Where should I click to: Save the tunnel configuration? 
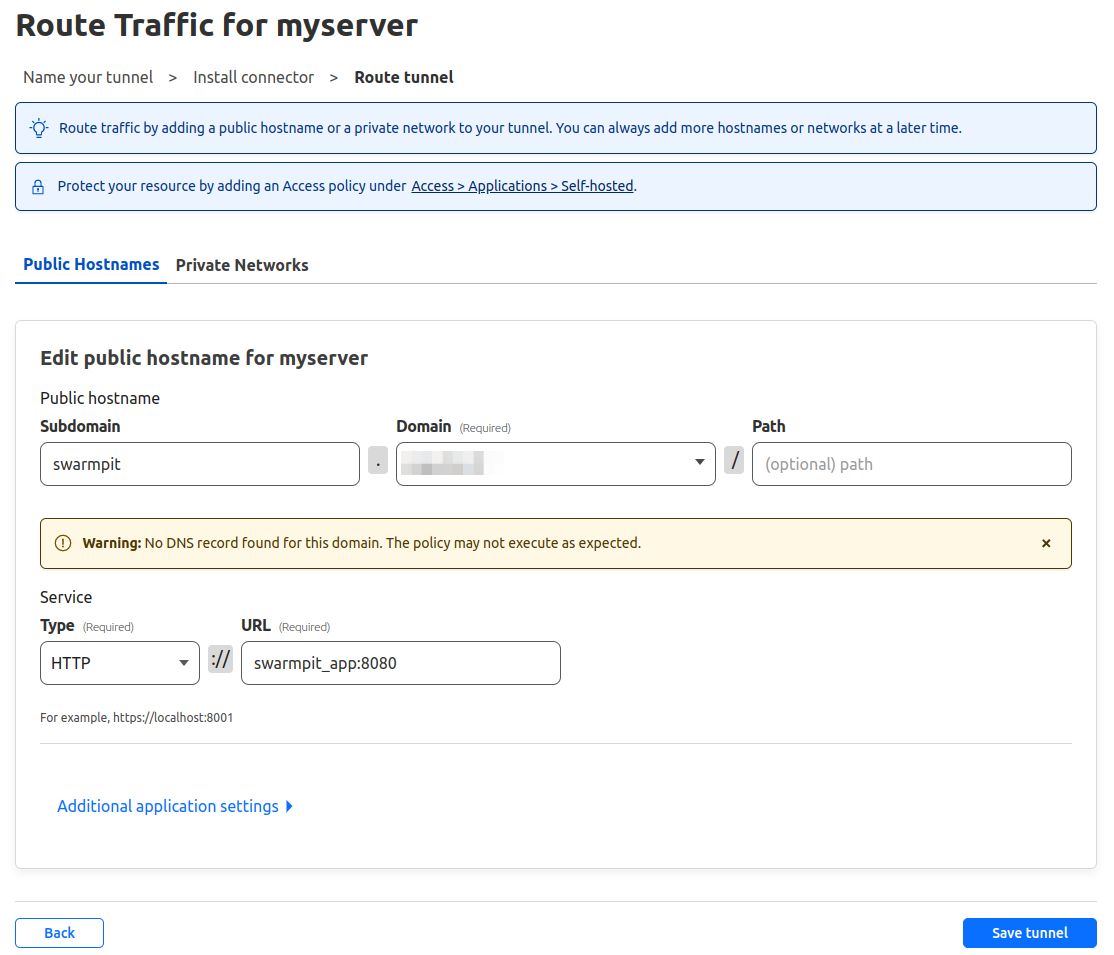coord(1029,932)
